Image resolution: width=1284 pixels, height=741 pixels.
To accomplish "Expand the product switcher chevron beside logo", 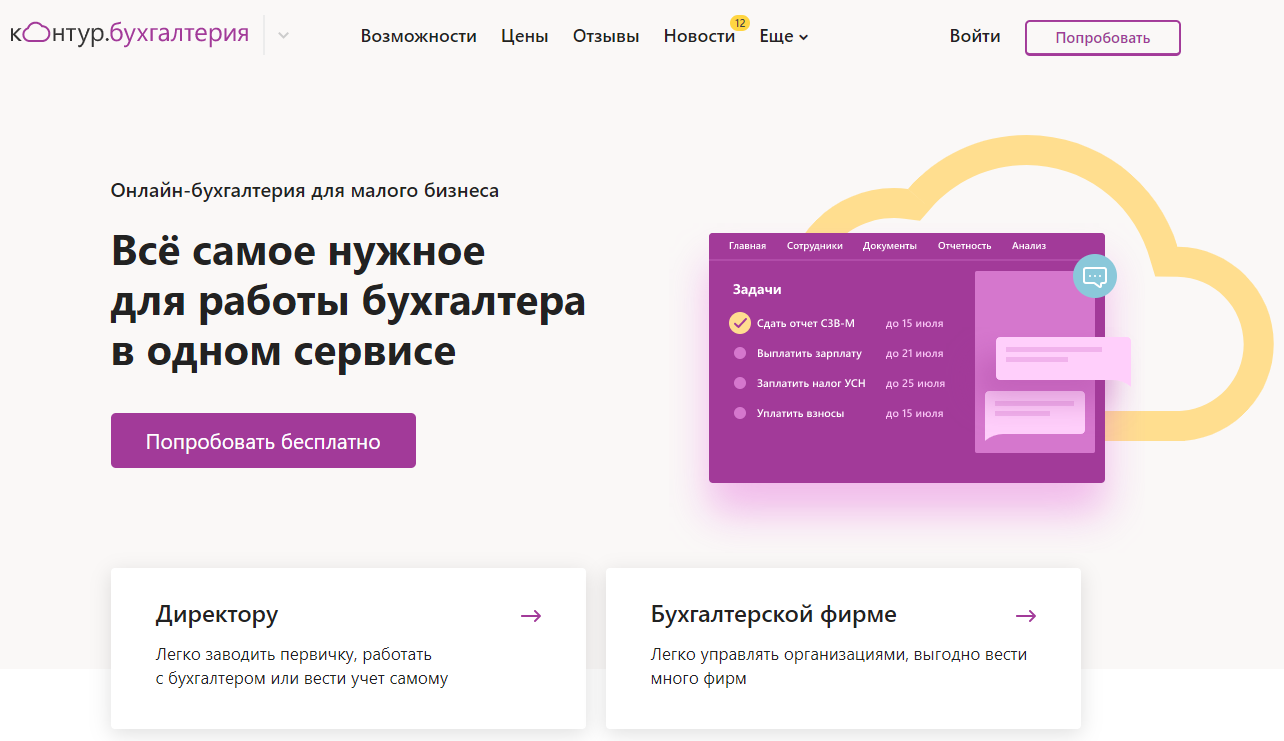I will (284, 36).
